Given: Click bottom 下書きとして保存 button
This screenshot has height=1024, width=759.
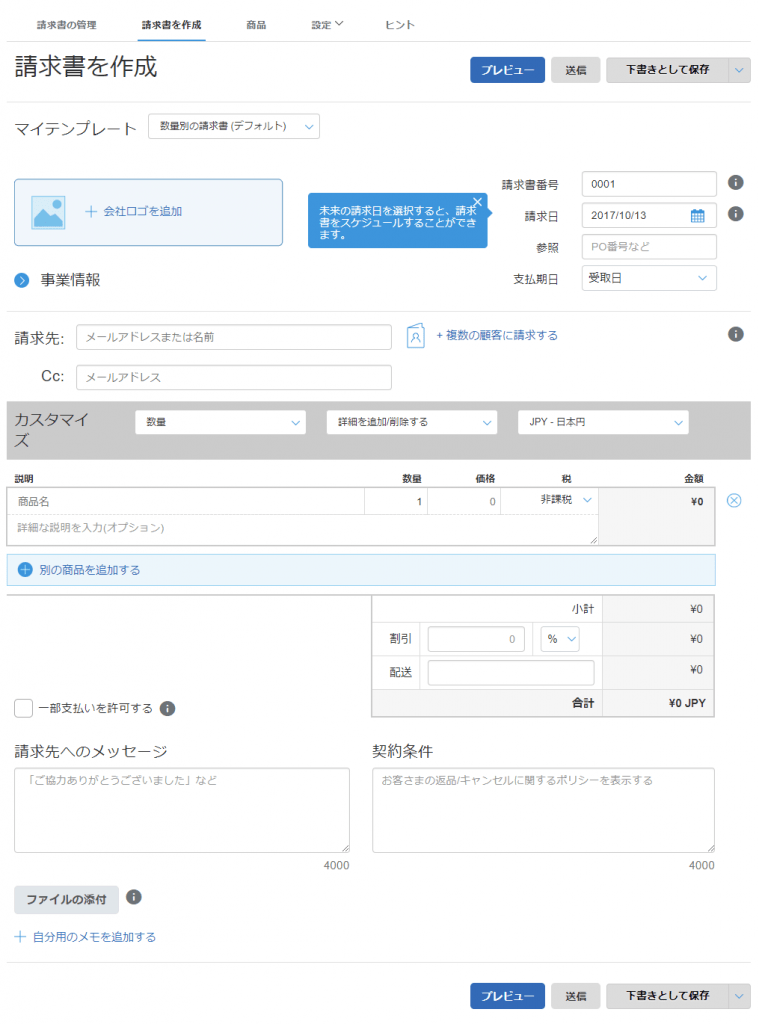Looking at the screenshot, I should 668,996.
